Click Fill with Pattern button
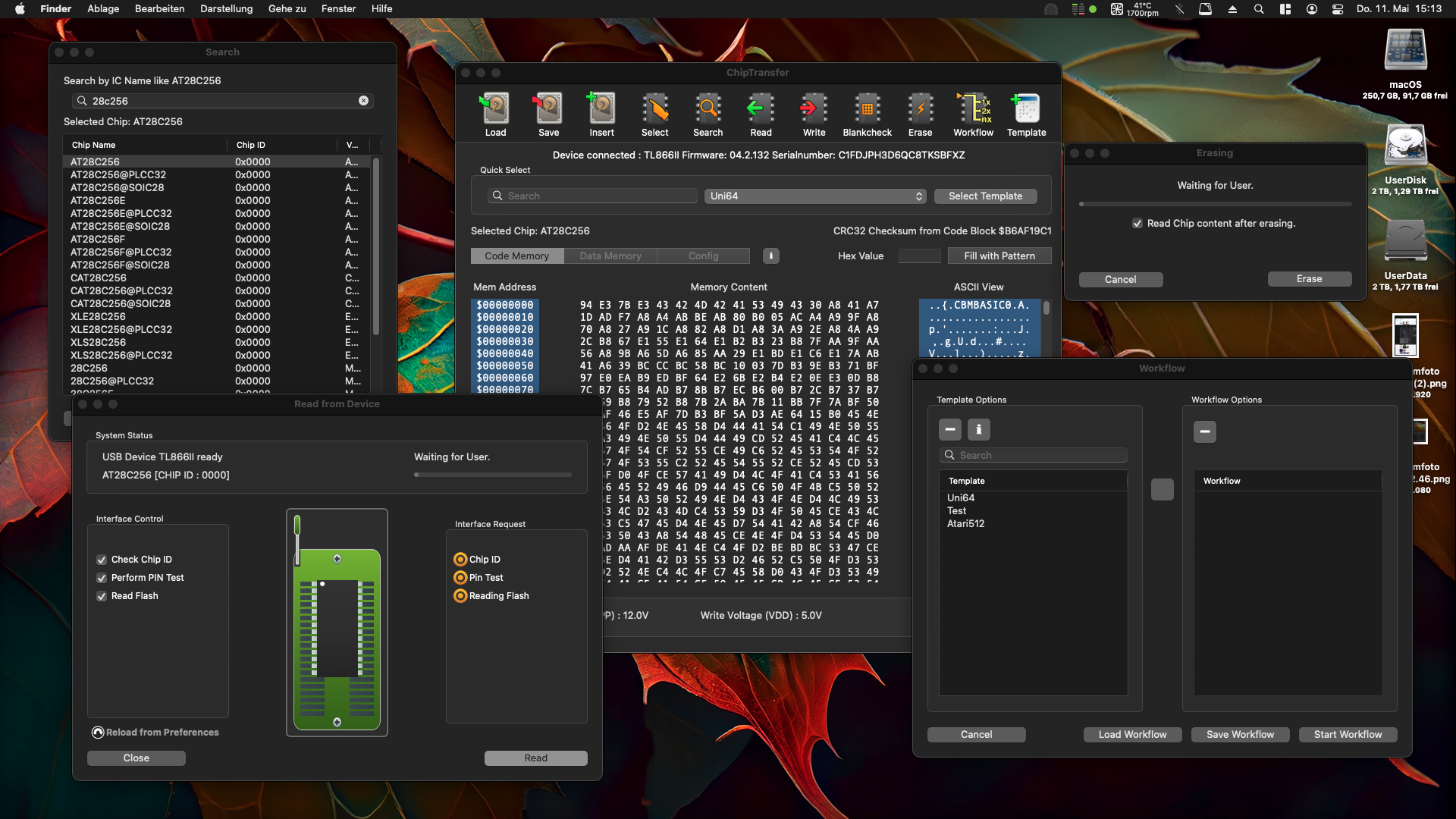 999,256
